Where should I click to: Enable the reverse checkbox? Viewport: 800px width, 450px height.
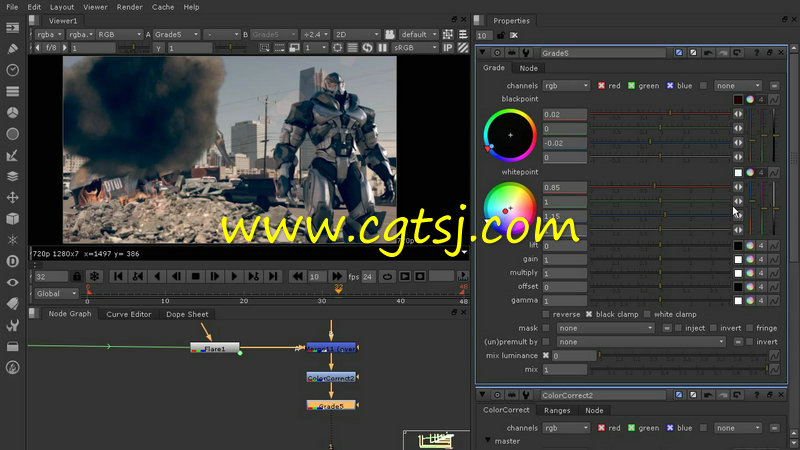[546, 314]
